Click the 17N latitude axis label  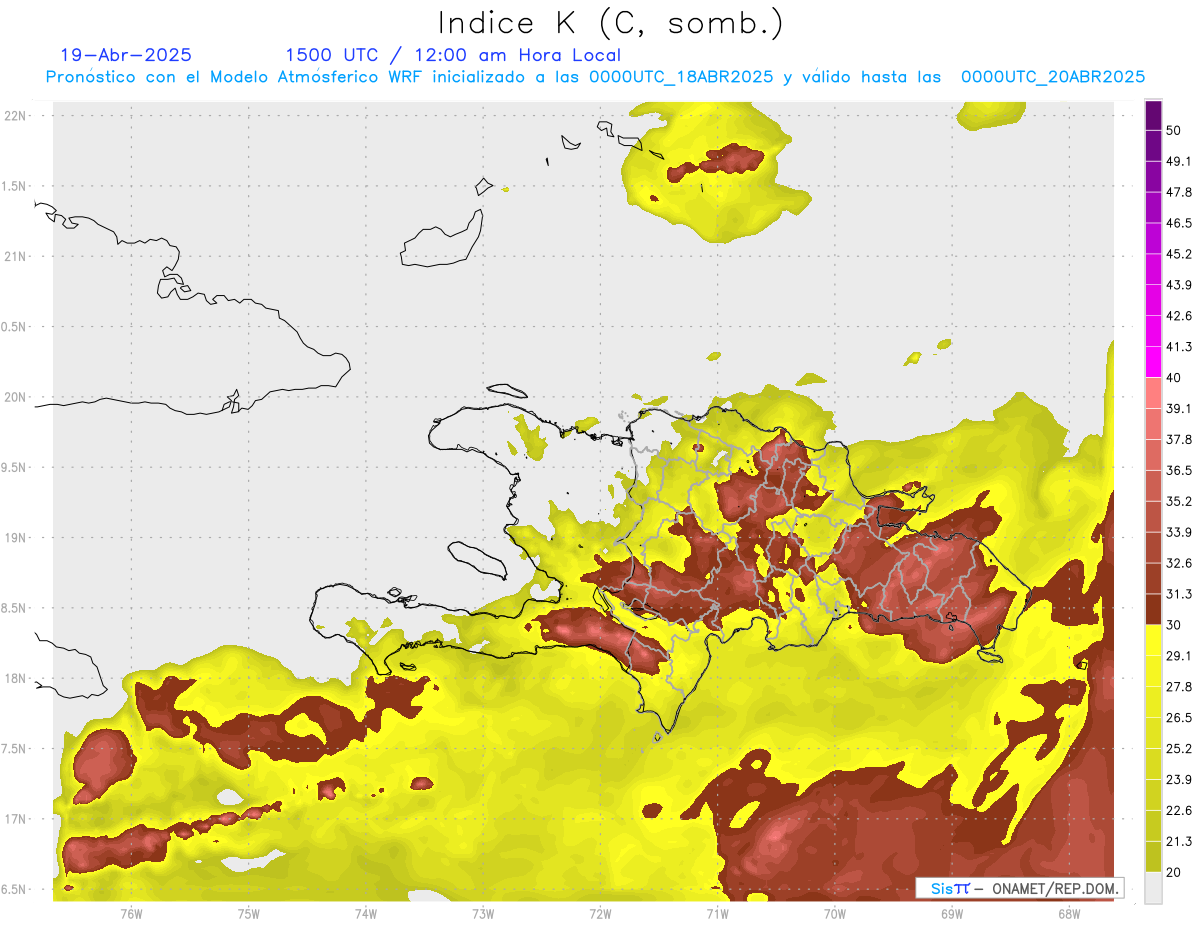(x=16, y=819)
